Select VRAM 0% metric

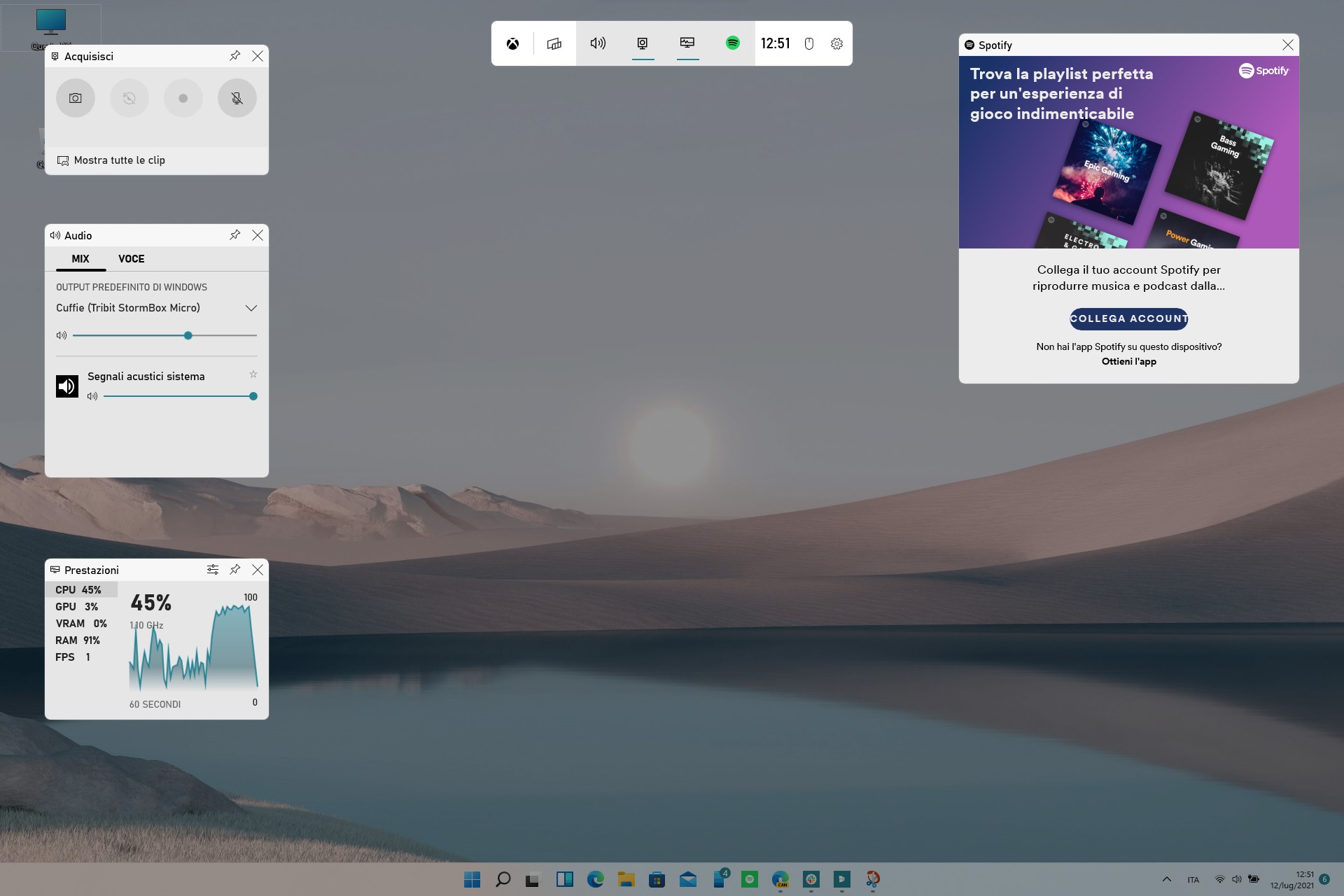(x=82, y=624)
